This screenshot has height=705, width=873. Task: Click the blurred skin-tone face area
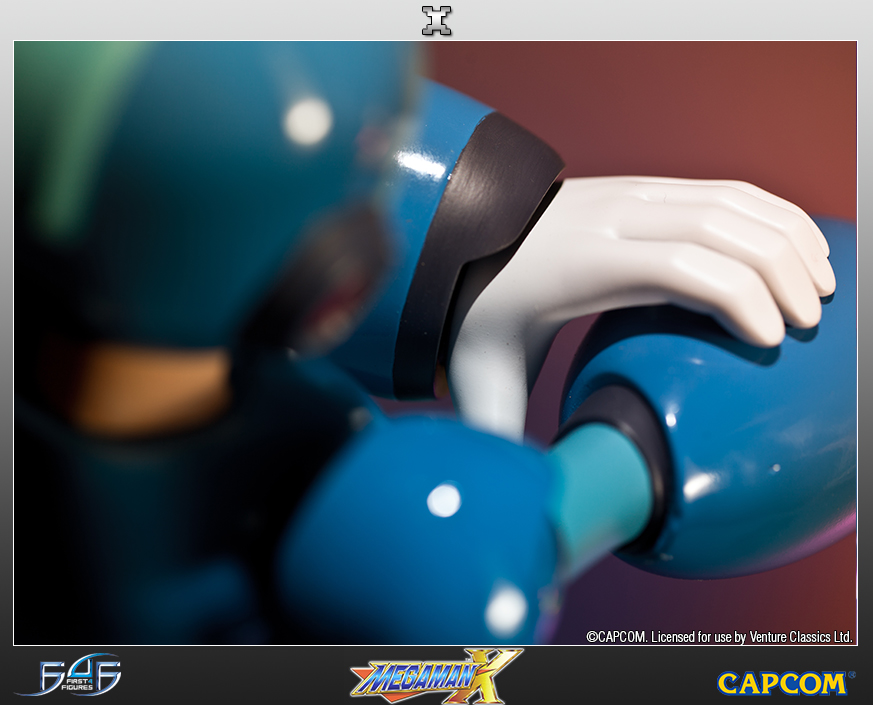(150, 390)
